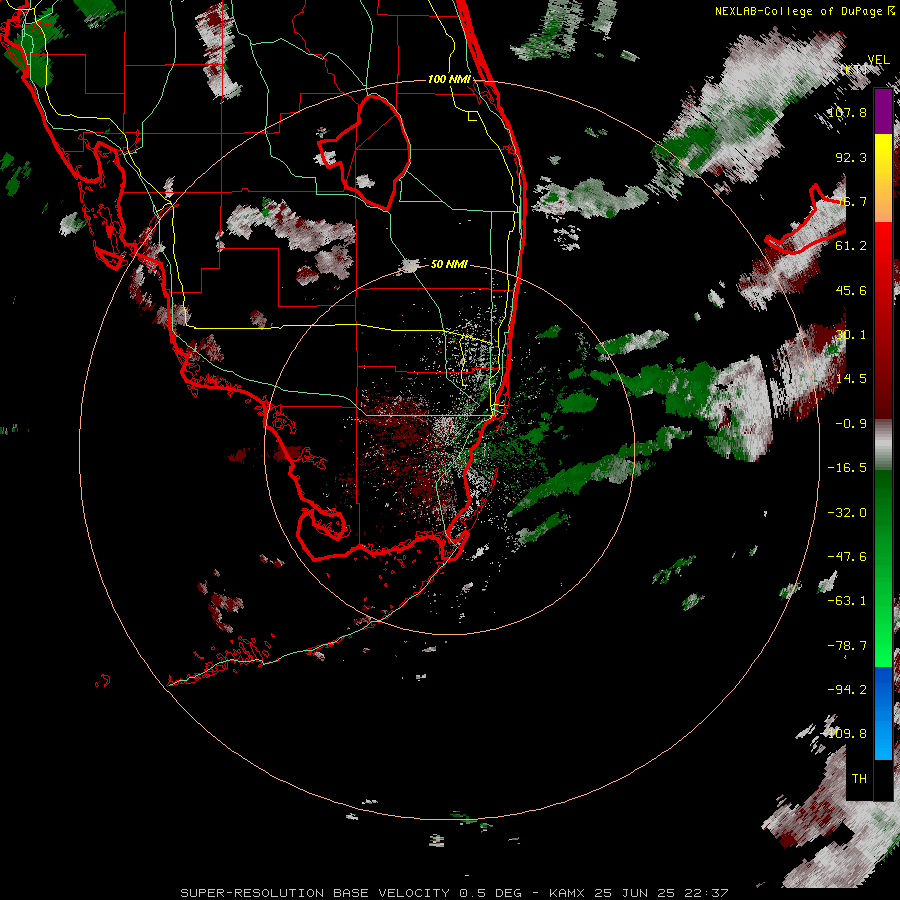Click the 'SUPER-RESOLUTION BASE VELOCITY' caption text
The height and width of the screenshot is (900, 900).
(x=315, y=893)
